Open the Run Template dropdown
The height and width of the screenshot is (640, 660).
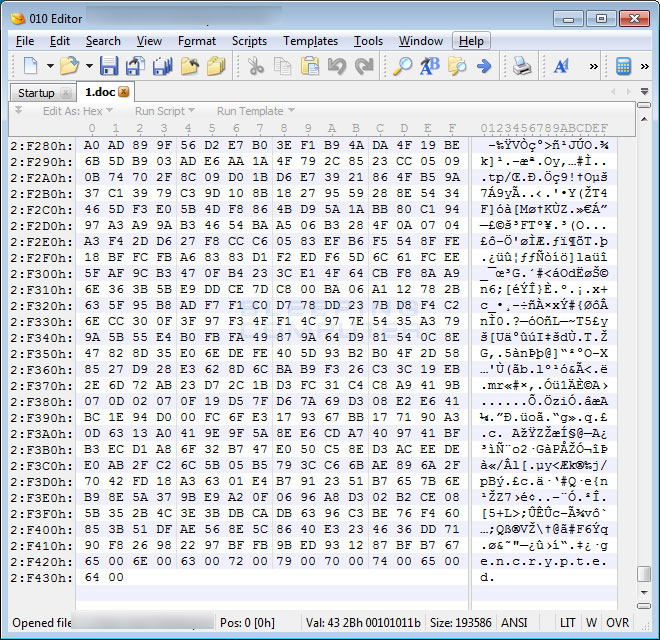coord(255,111)
